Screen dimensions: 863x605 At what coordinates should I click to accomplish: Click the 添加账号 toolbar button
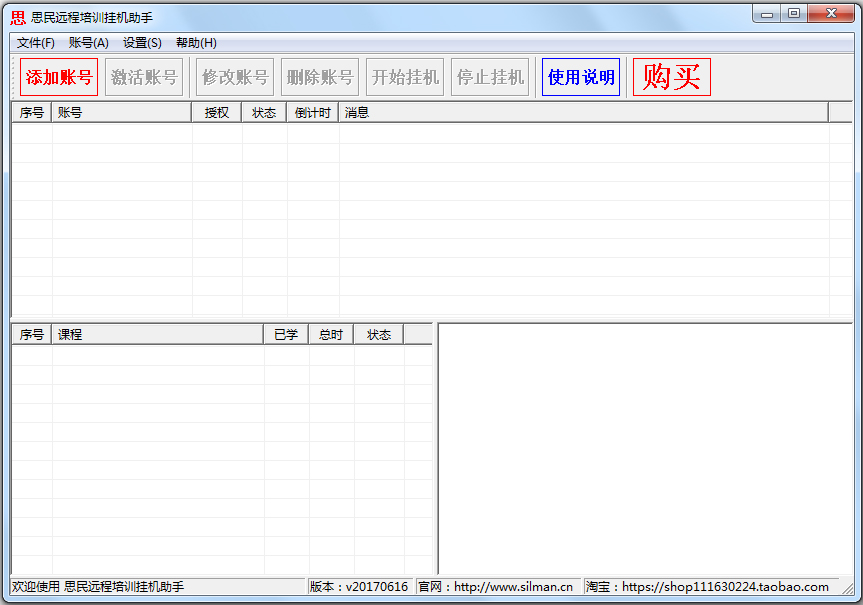coord(59,77)
